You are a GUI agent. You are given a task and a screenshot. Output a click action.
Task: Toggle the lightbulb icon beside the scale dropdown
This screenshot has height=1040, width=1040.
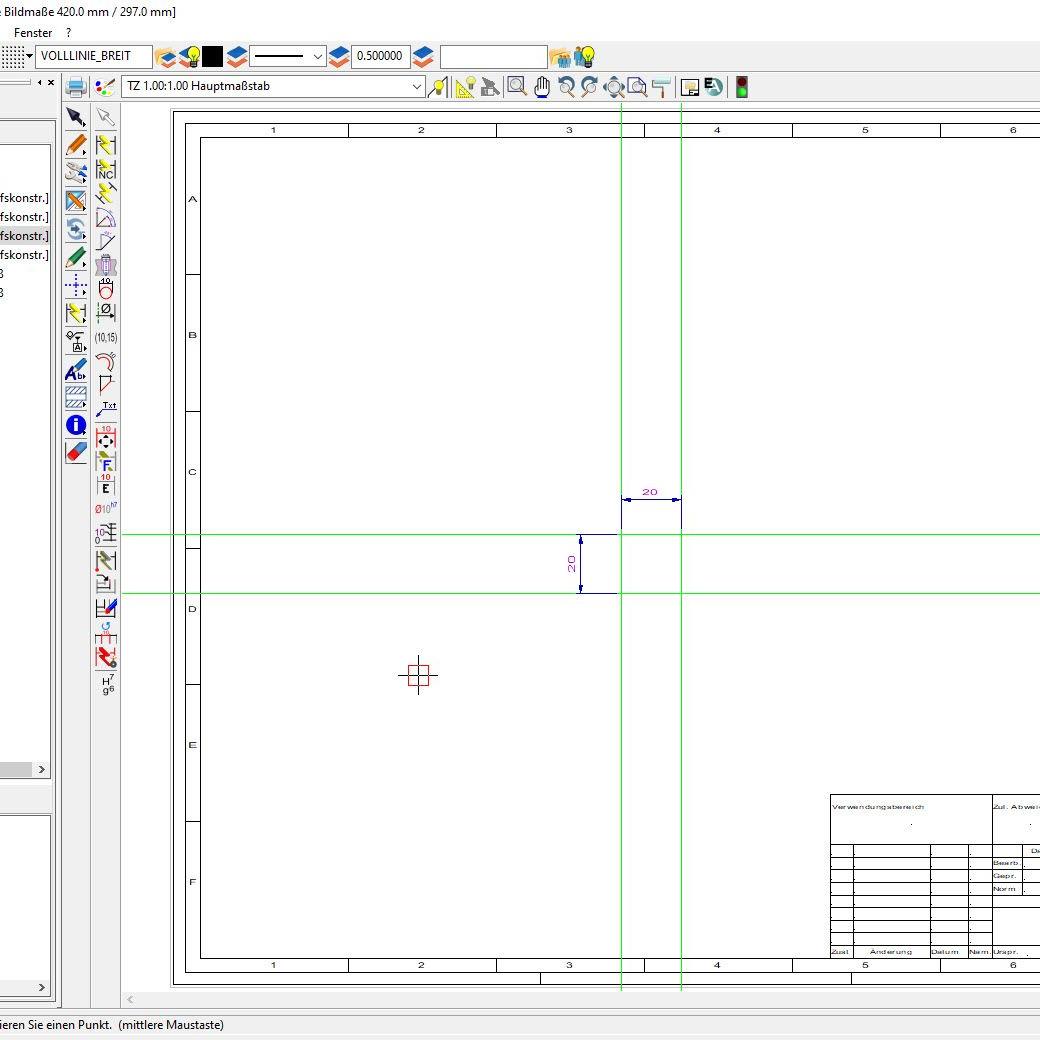437,87
